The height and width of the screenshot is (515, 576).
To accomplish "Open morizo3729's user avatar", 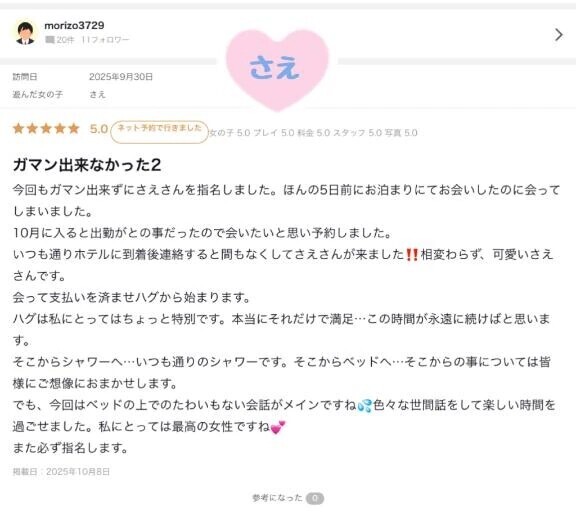I will (x=25, y=33).
